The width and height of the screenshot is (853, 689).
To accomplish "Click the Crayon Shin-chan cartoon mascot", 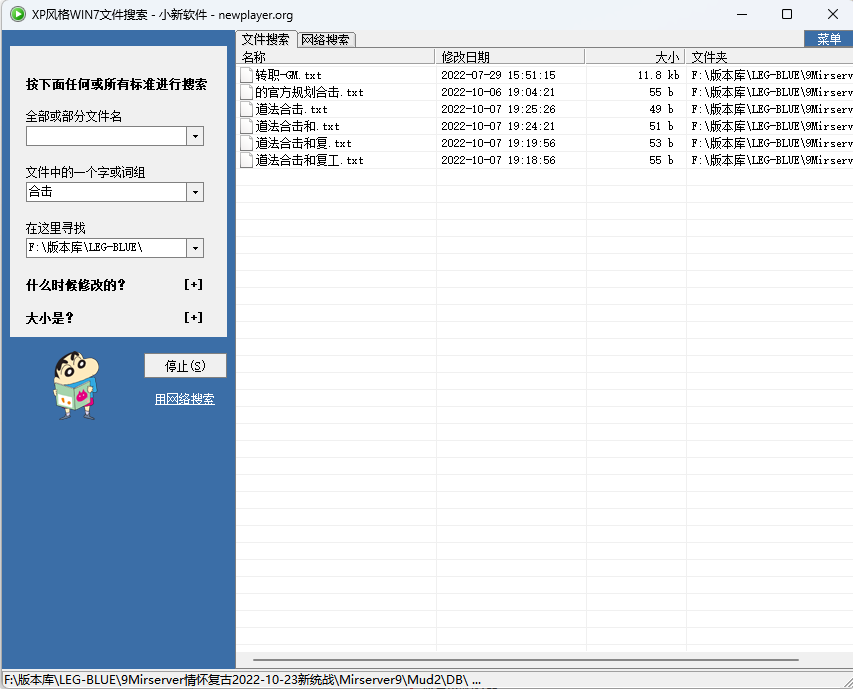I will pyautogui.click(x=77, y=385).
